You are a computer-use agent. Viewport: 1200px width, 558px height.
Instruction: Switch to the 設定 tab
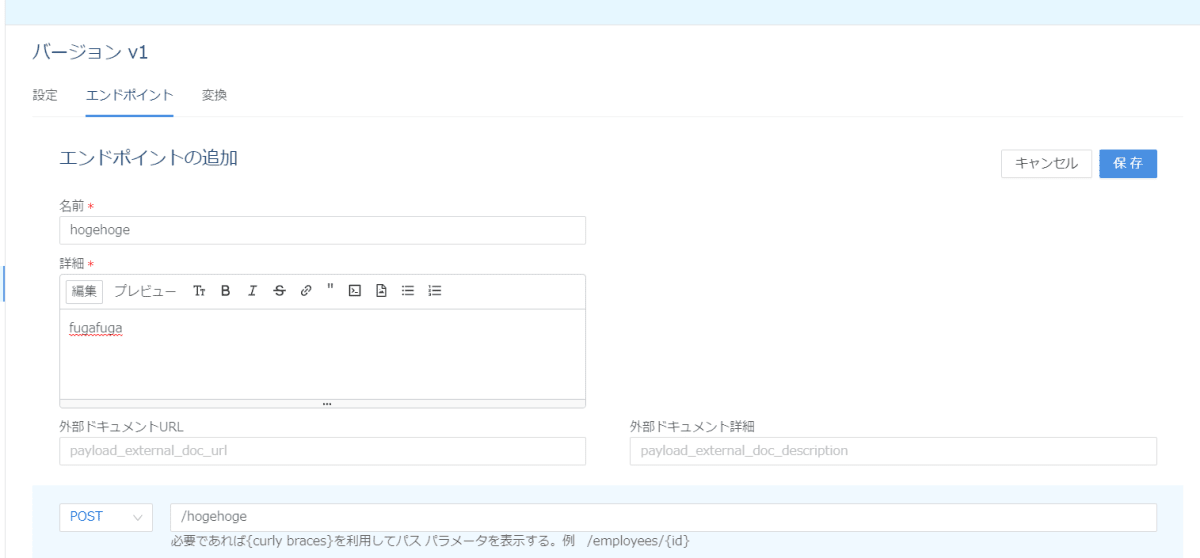coord(45,96)
